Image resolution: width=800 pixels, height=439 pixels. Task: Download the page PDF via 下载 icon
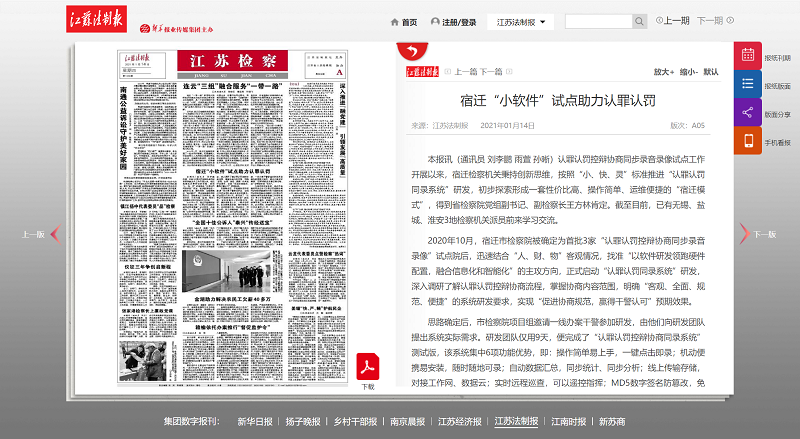[x=368, y=368]
